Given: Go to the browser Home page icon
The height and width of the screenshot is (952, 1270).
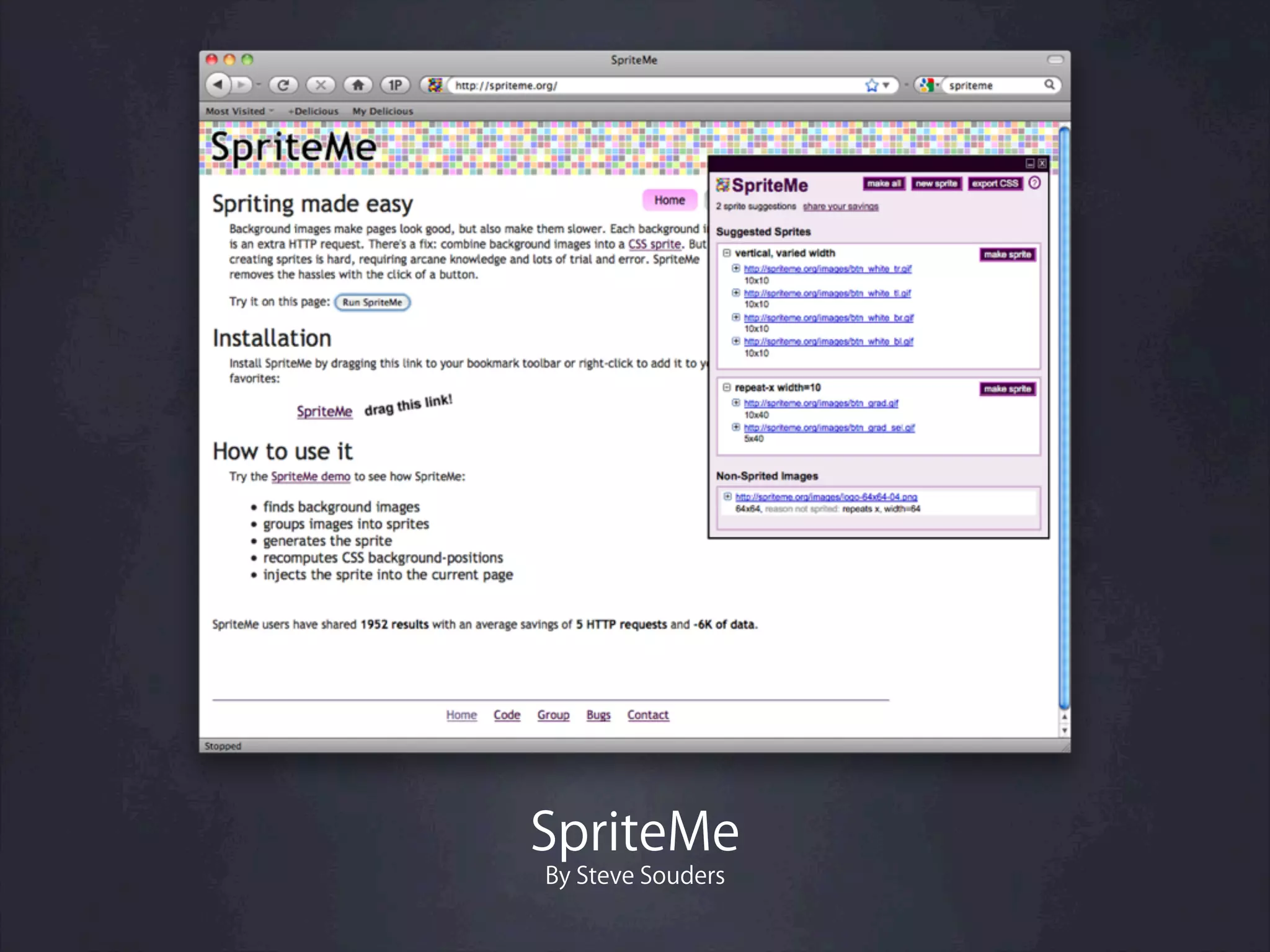Looking at the screenshot, I should (358, 85).
